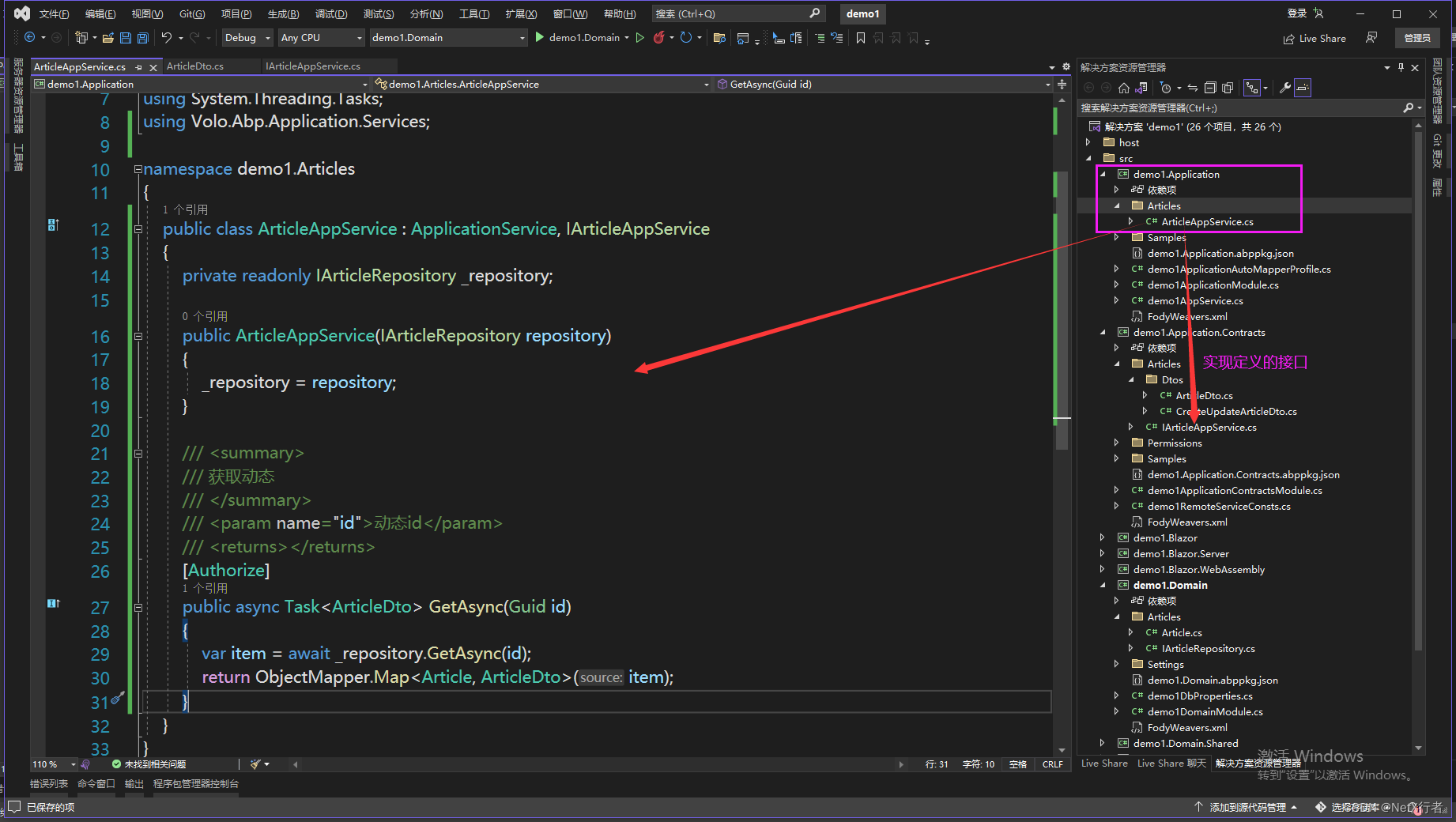Toggle auto-hide pin on Solution Explorer

tap(1401, 68)
